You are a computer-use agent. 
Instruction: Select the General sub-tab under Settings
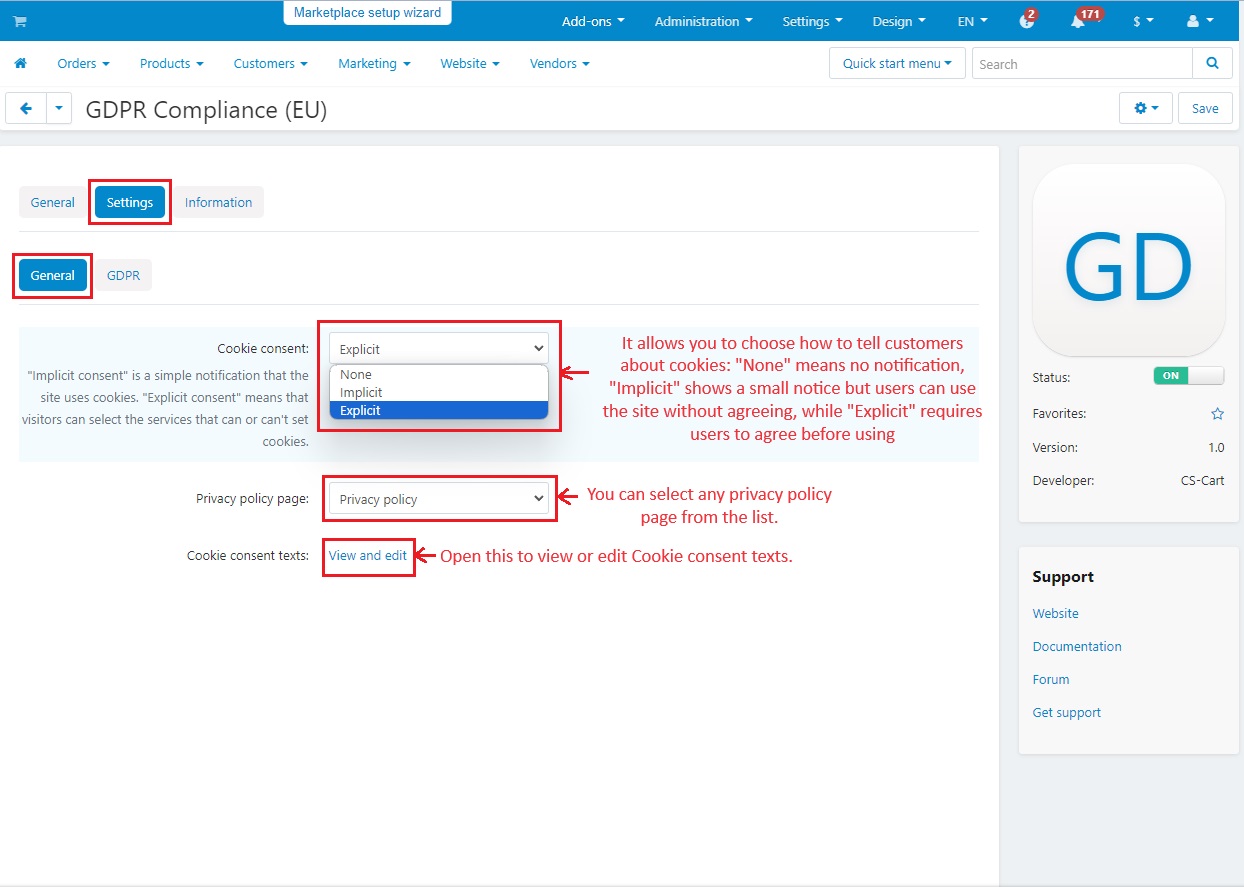click(53, 275)
